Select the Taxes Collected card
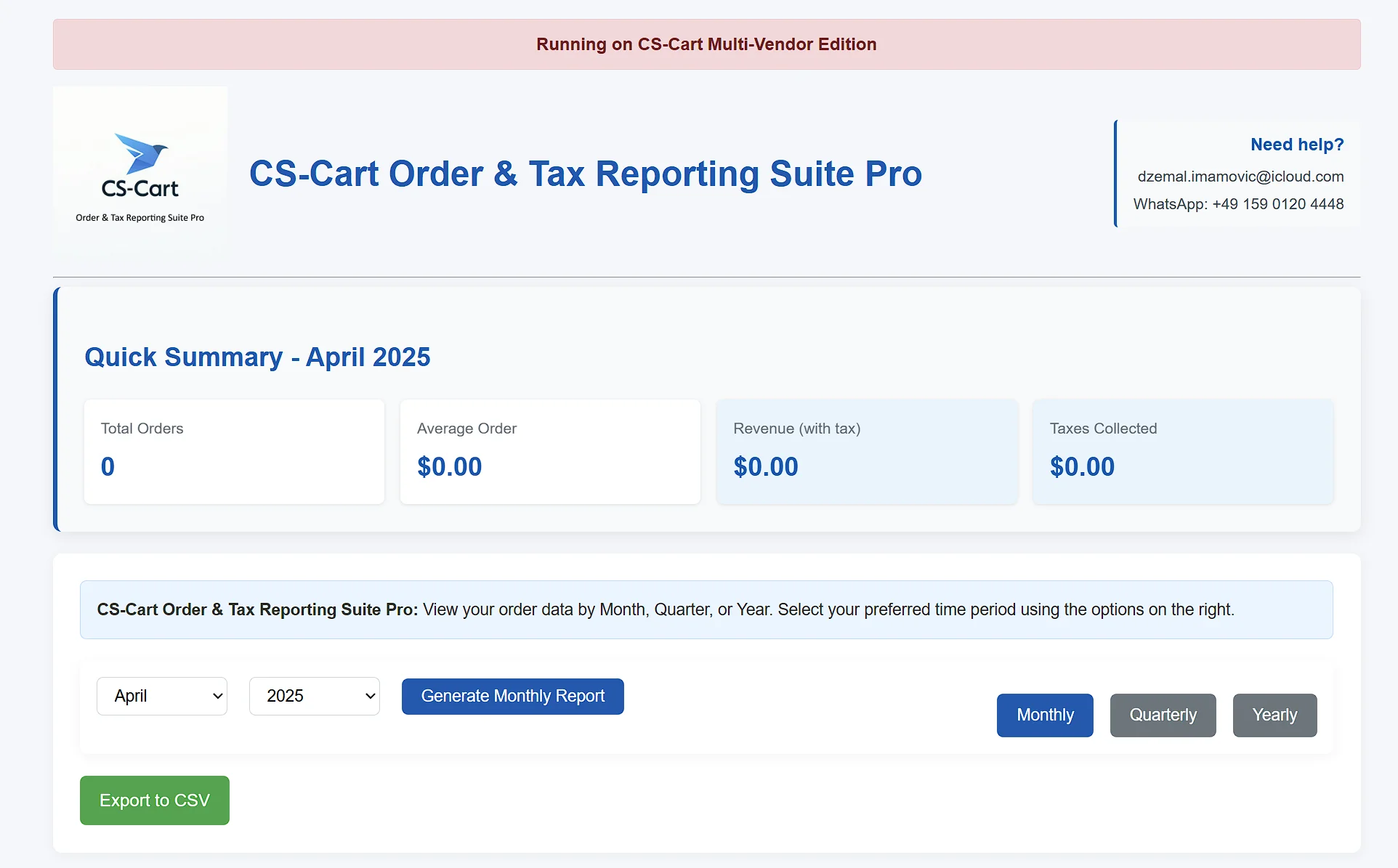 click(x=1182, y=451)
